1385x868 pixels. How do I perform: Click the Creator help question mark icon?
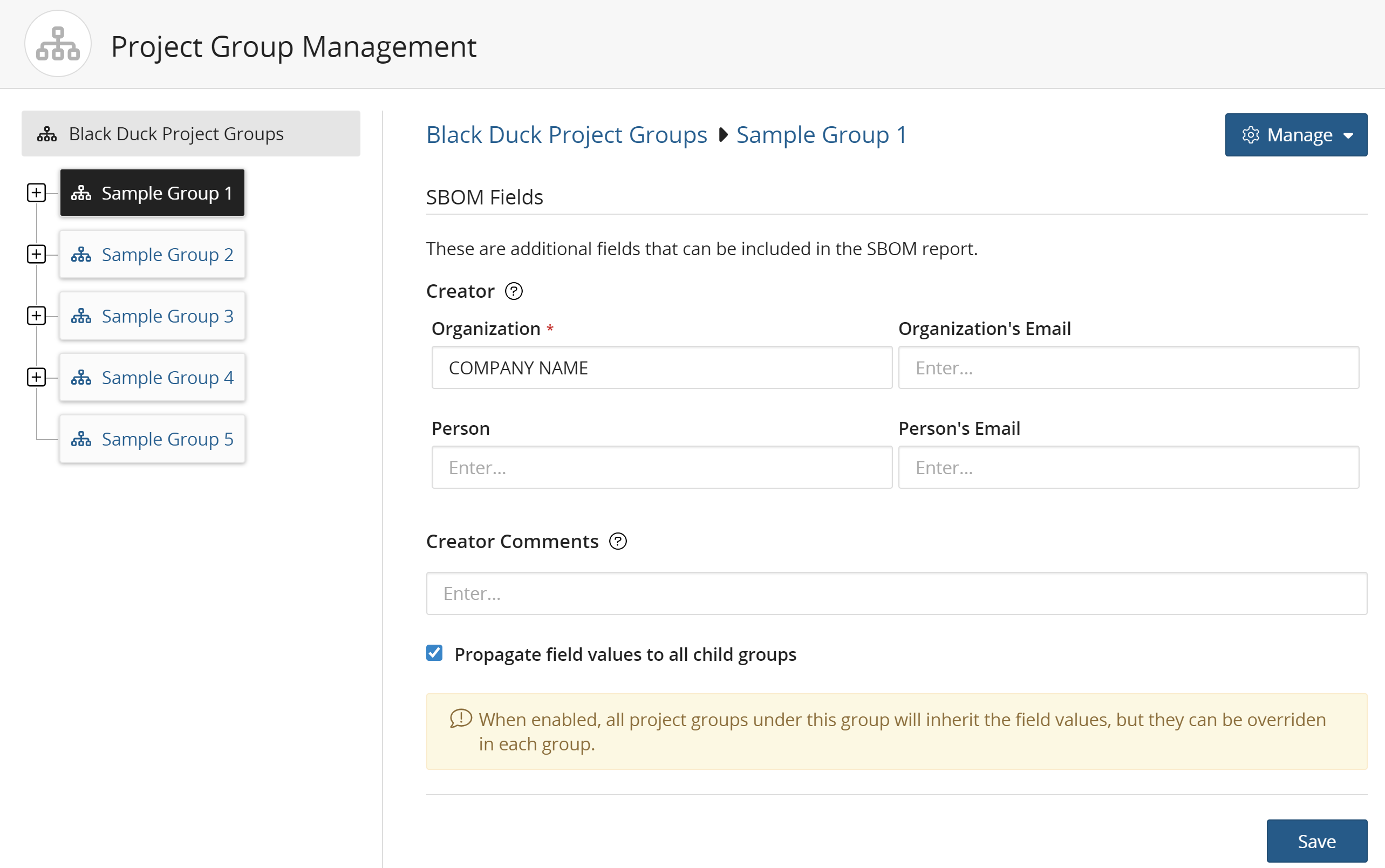513,292
